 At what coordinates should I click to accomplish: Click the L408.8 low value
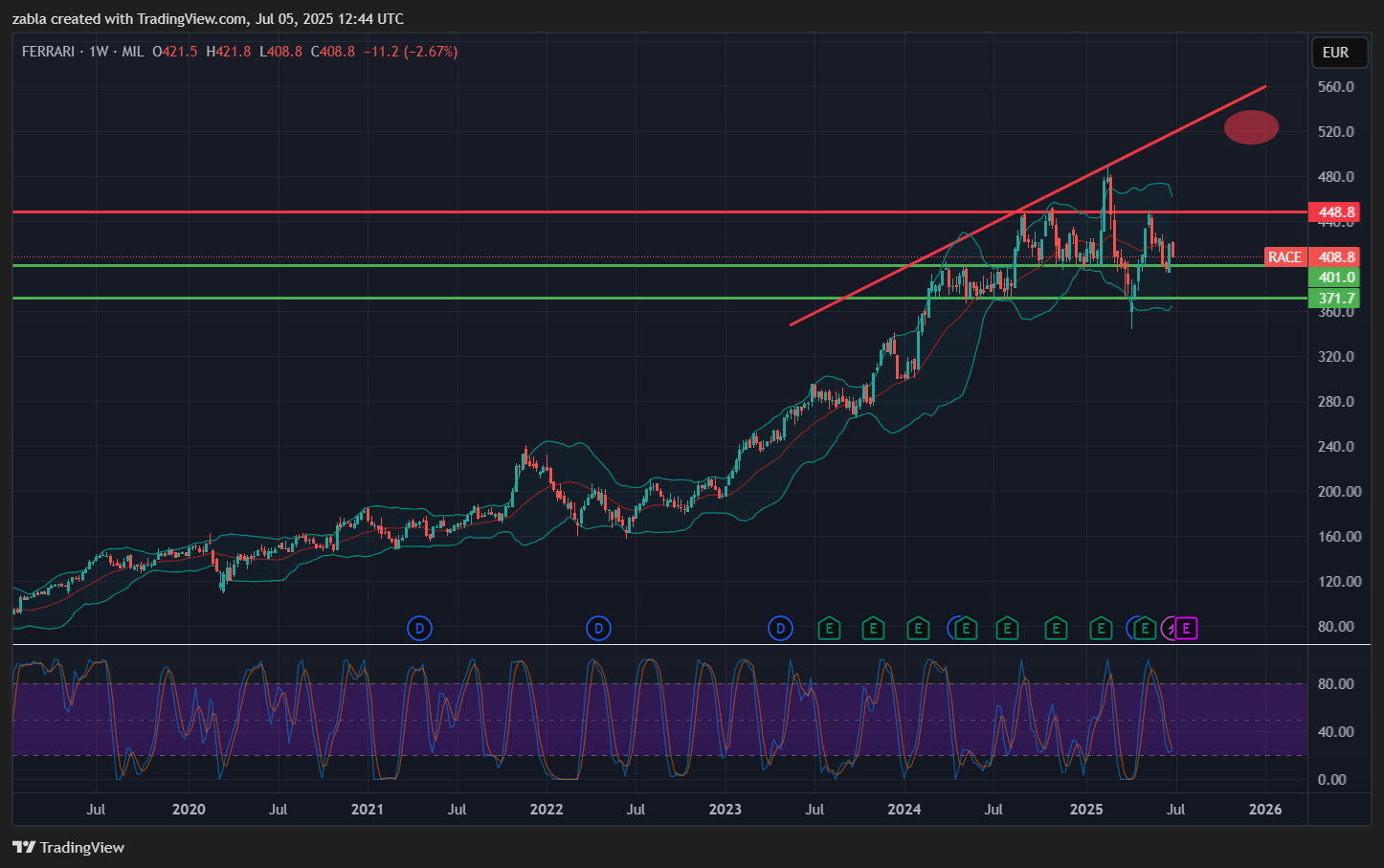point(280,52)
